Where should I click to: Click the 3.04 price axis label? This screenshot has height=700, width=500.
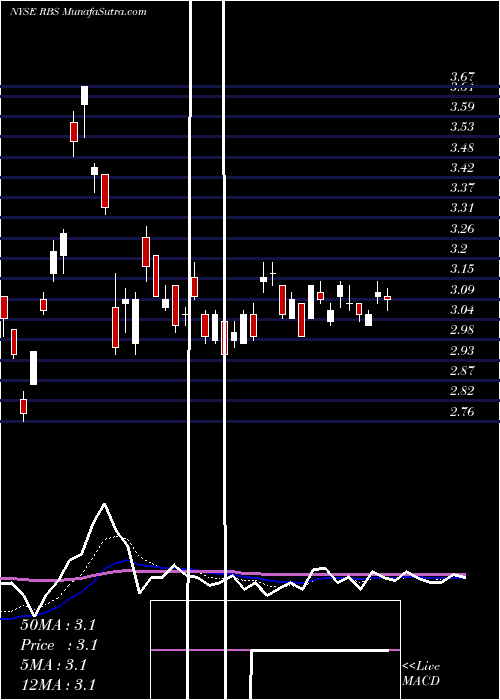click(462, 310)
